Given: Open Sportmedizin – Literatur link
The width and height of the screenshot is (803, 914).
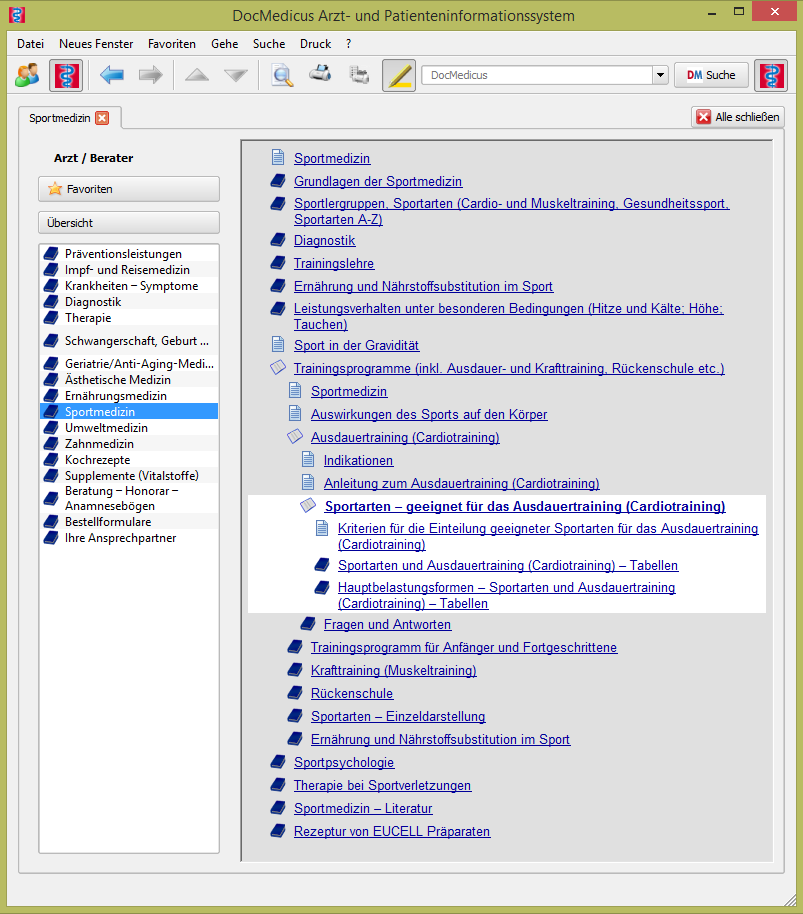Looking at the screenshot, I should coord(363,808).
